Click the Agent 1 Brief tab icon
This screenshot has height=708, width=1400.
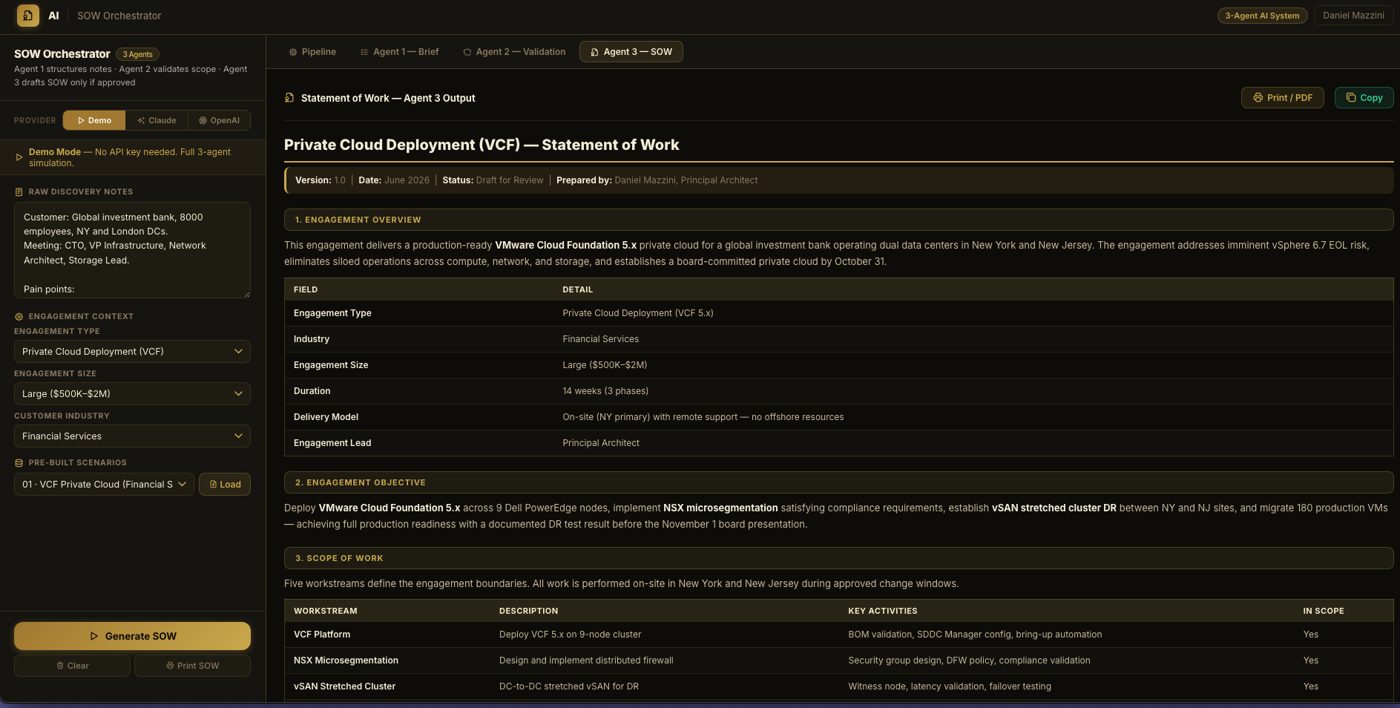tap(364, 52)
